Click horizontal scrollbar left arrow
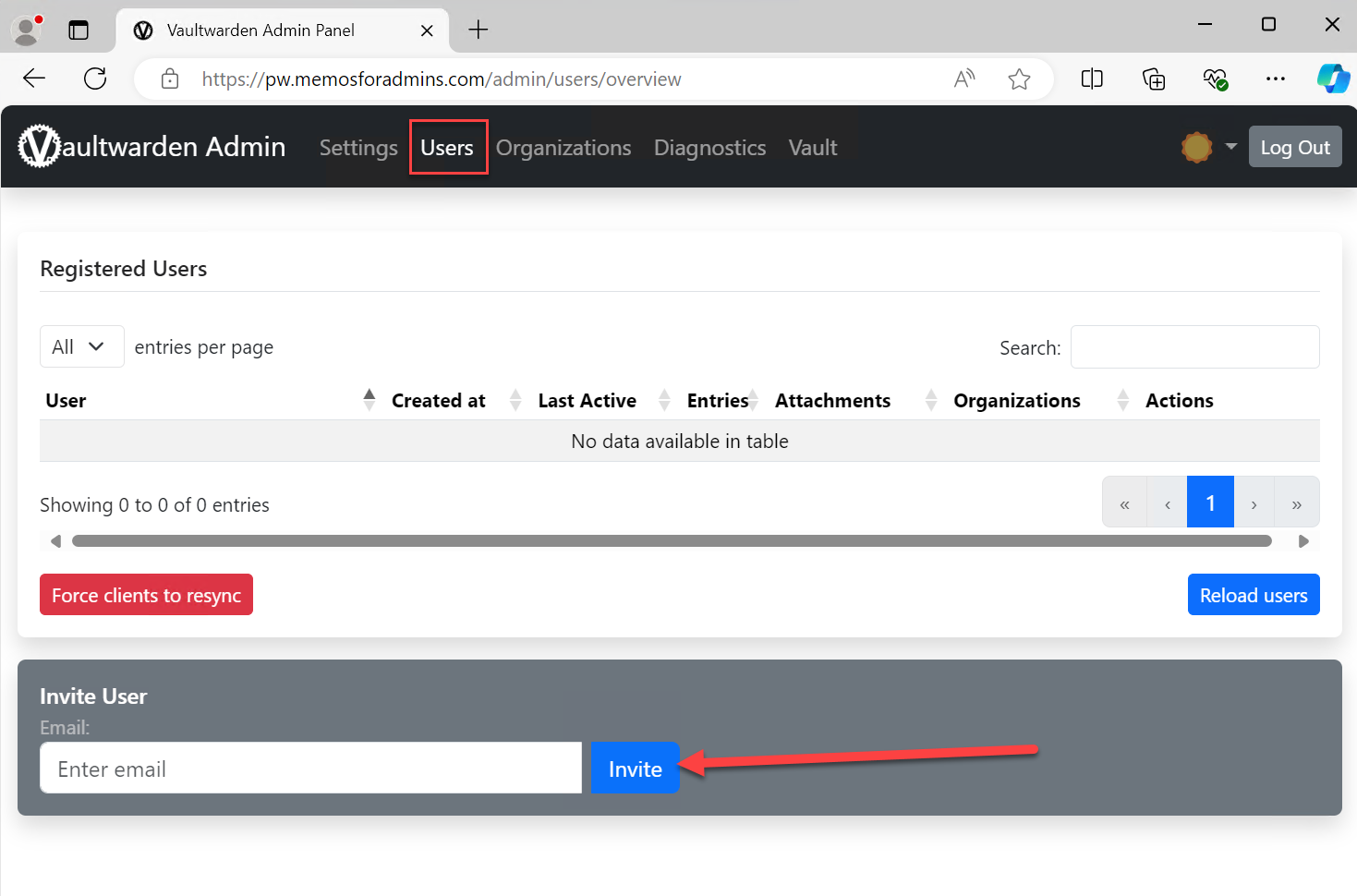This screenshot has height=896, width=1357. coord(55,541)
